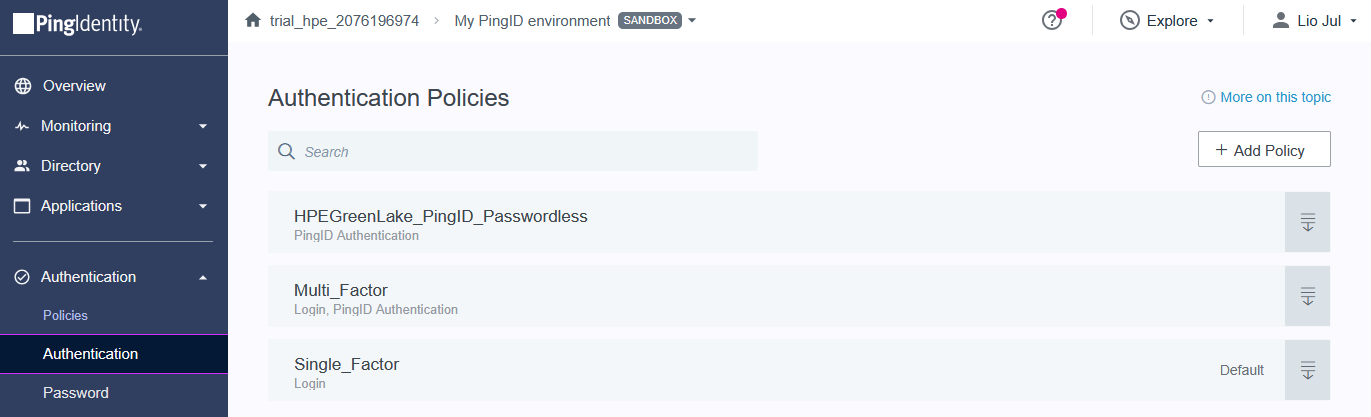Expand the Applications sidebar section
The height and width of the screenshot is (417, 1371).
(x=203, y=206)
